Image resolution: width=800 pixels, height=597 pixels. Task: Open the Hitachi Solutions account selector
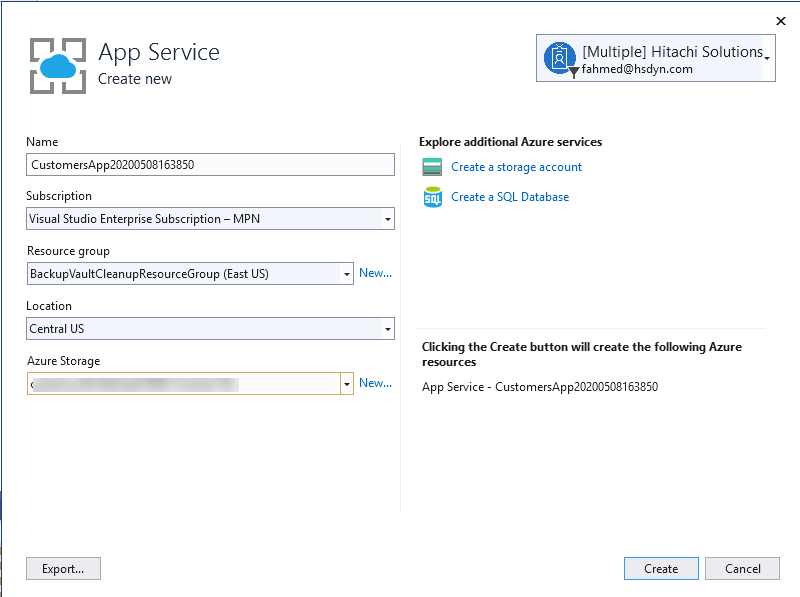coord(656,58)
